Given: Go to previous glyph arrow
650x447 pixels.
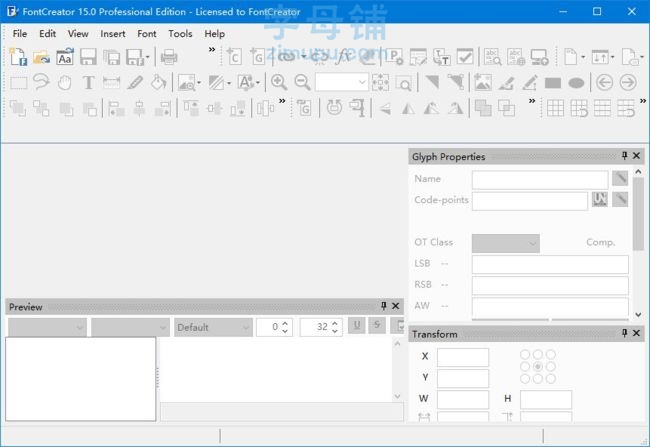Looking at the screenshot, I should click(x=604, y=83).
